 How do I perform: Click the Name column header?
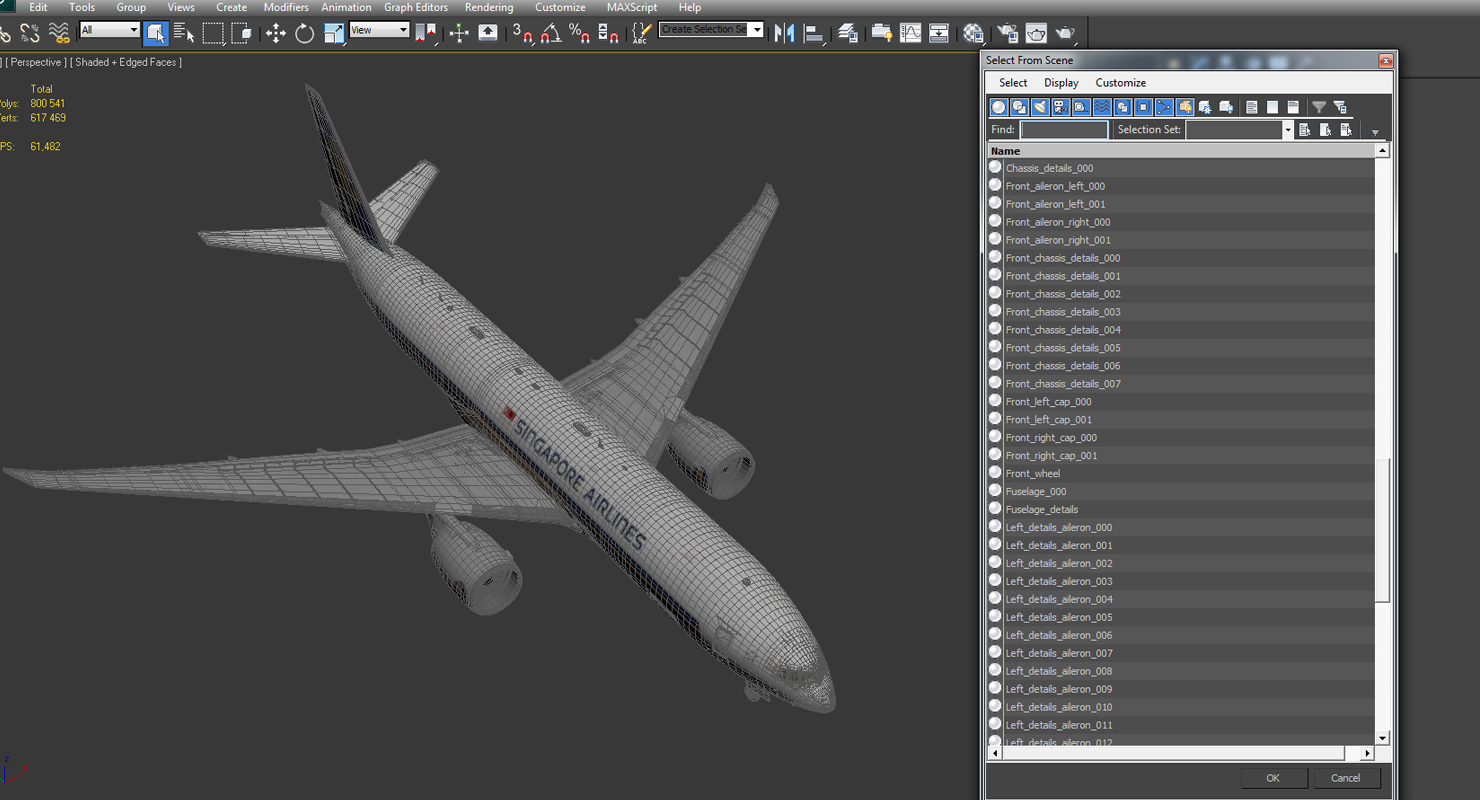[x=1181, y=151]
